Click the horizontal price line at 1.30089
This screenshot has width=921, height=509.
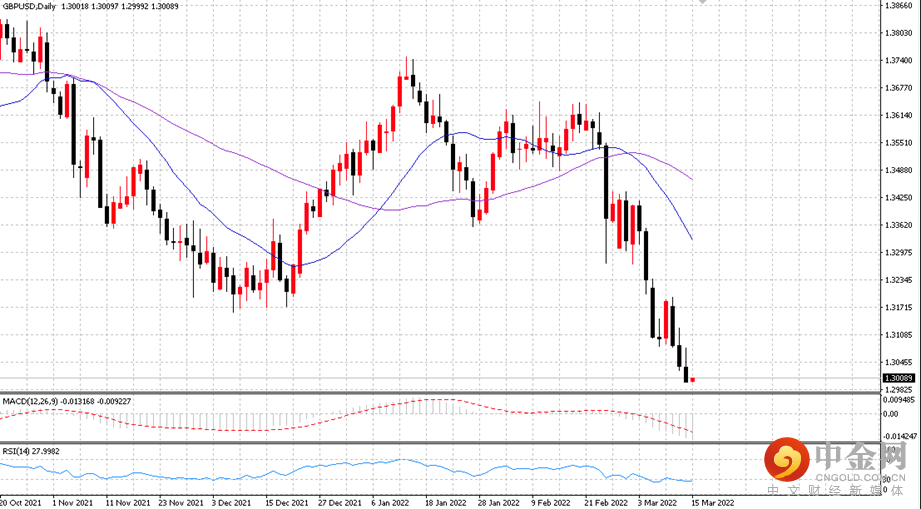pos(441,378)
